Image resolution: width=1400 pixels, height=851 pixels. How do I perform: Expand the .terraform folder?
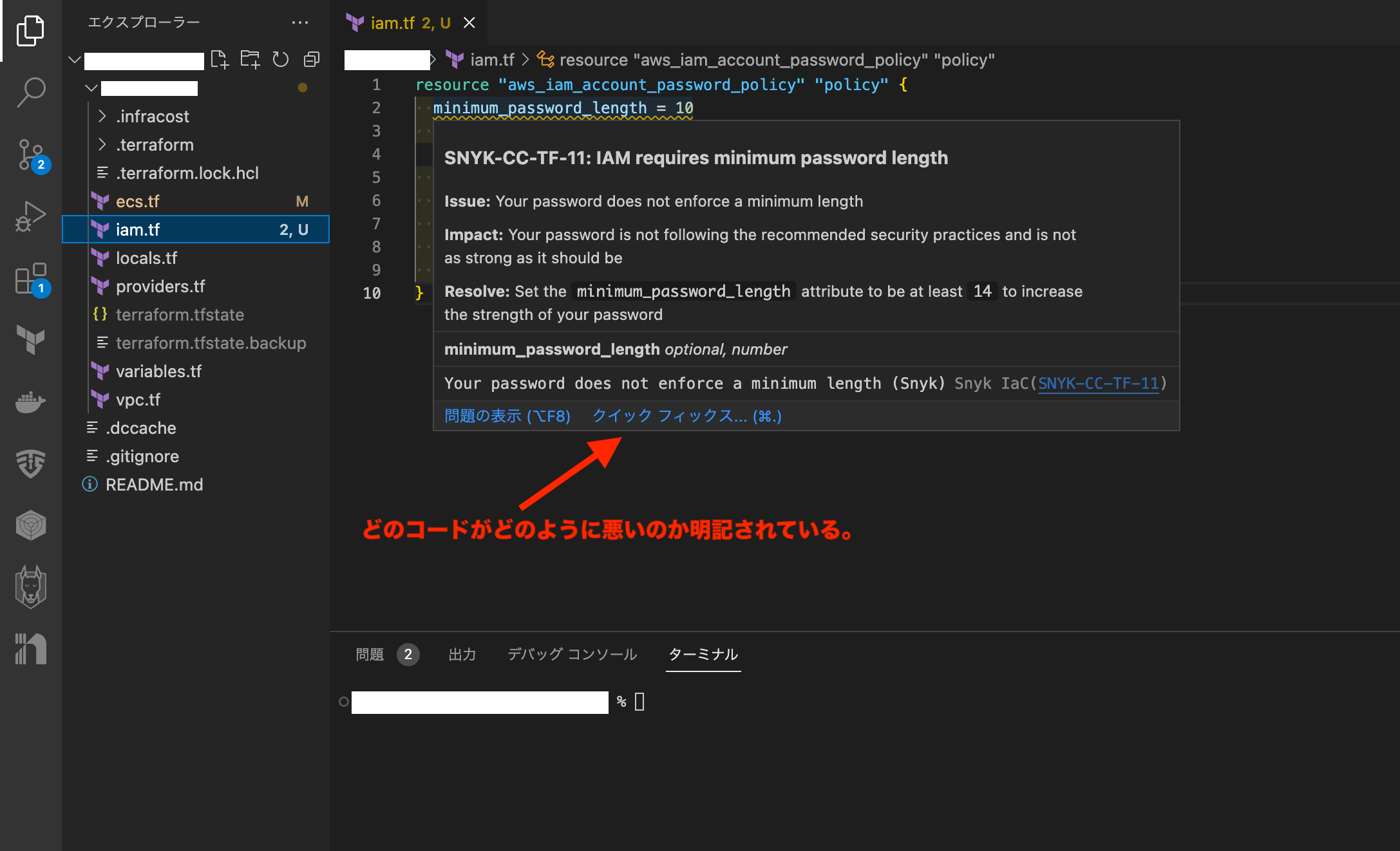point(196,144)
